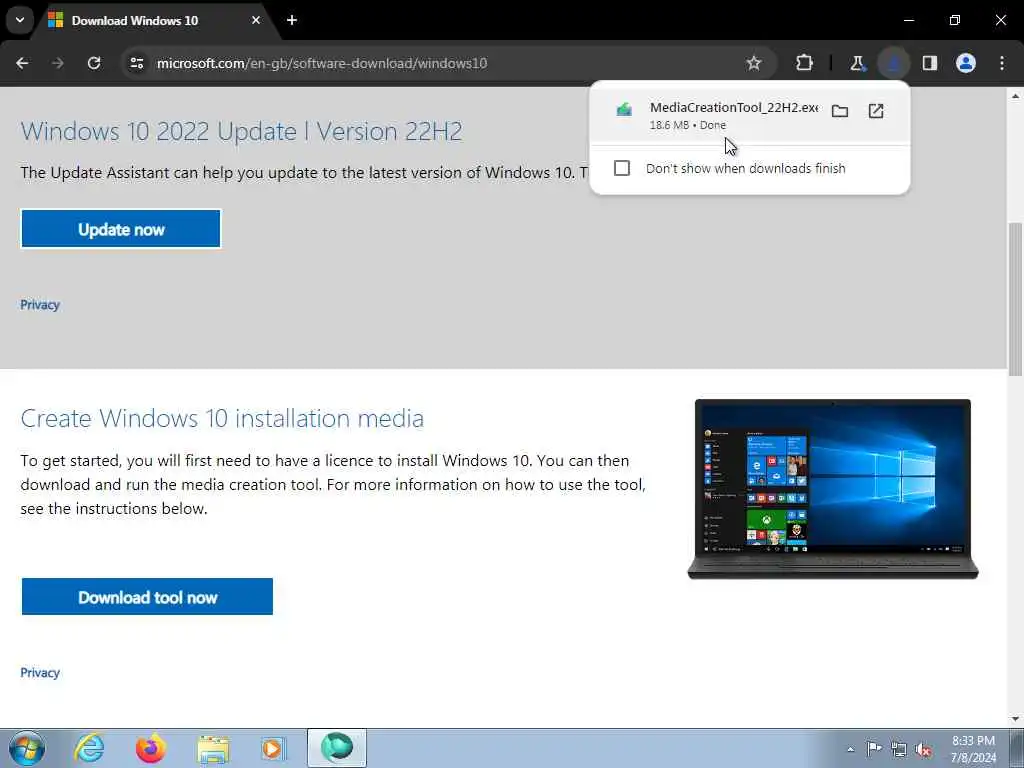
Task: Open the Chrome profile avatar
Action: tap(966, 63)
